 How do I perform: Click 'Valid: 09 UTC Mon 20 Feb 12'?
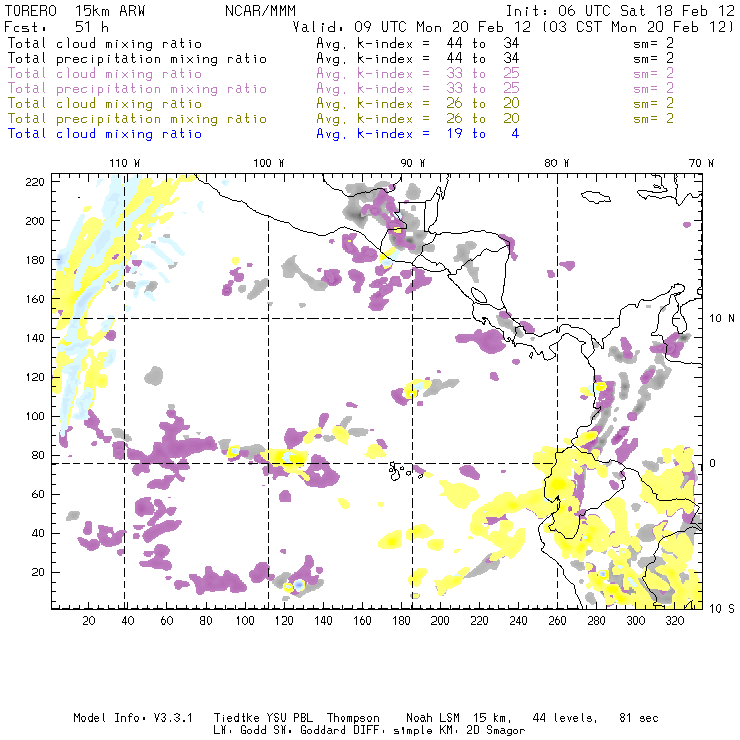412,27
